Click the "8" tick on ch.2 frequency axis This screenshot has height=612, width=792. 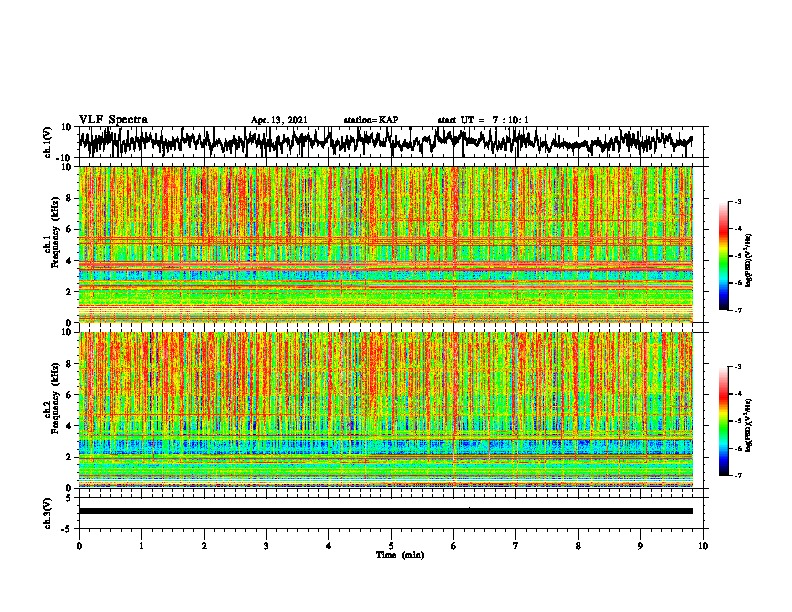[x=69, y=364]
